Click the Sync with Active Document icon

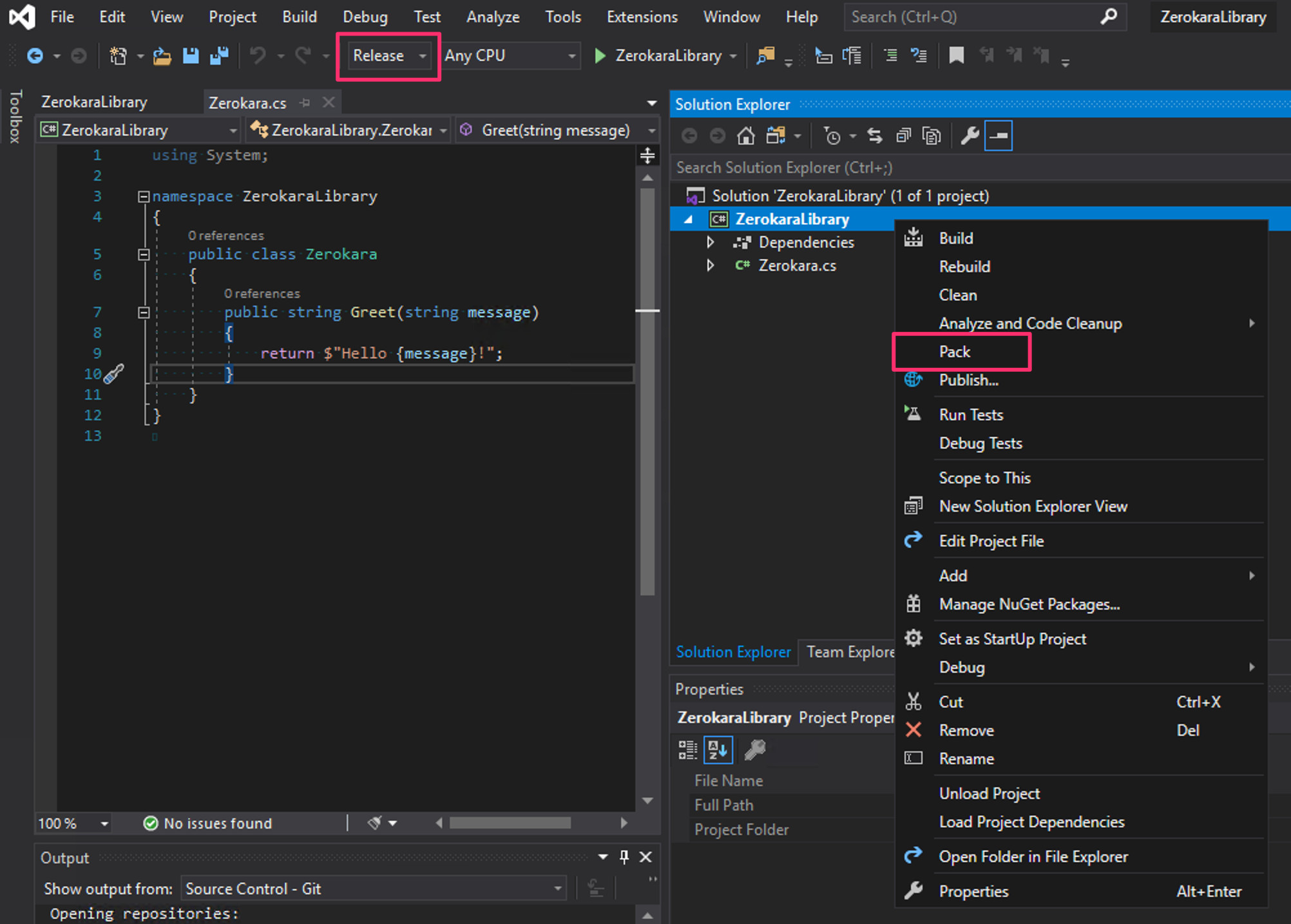(x=874, y=136)
